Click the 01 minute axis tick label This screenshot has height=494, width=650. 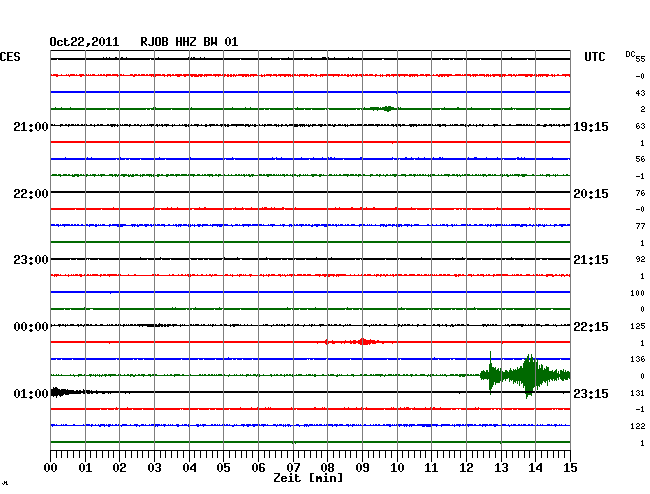click(x=85, y=468)
